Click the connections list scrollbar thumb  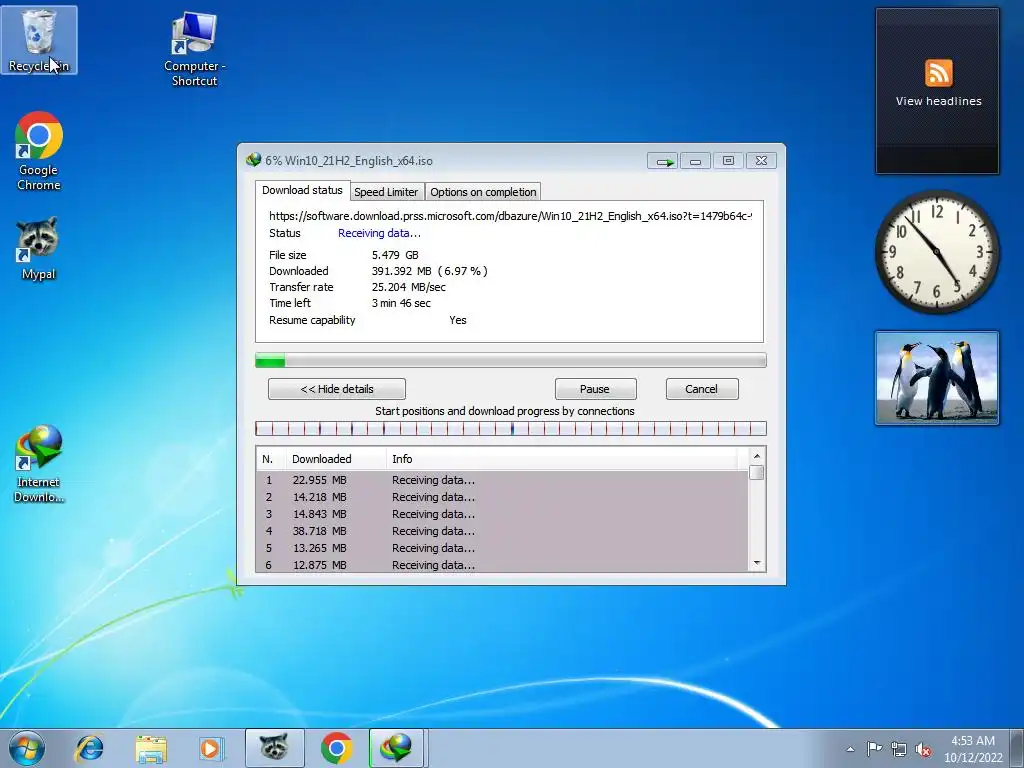pos(757,472)
